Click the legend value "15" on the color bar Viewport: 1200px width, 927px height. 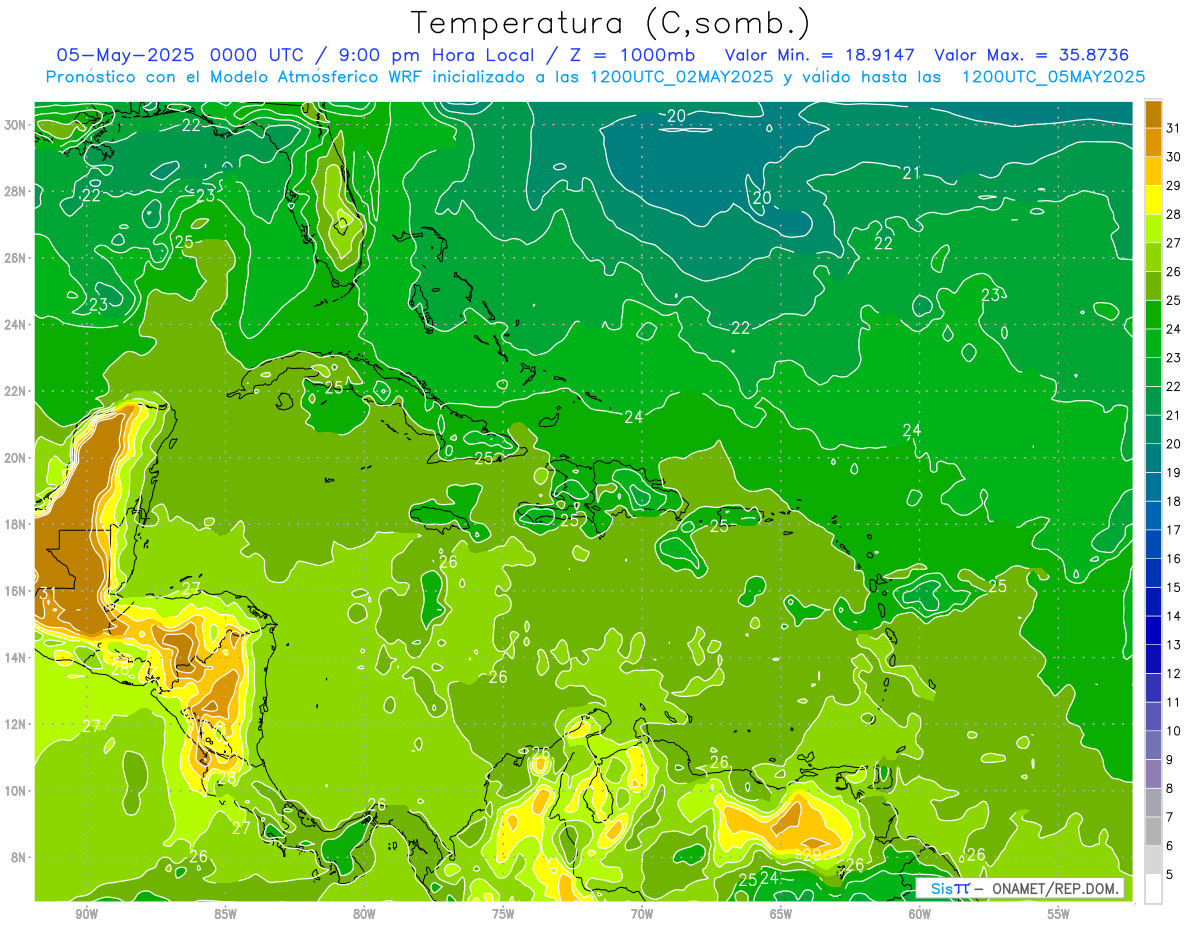1174,587
